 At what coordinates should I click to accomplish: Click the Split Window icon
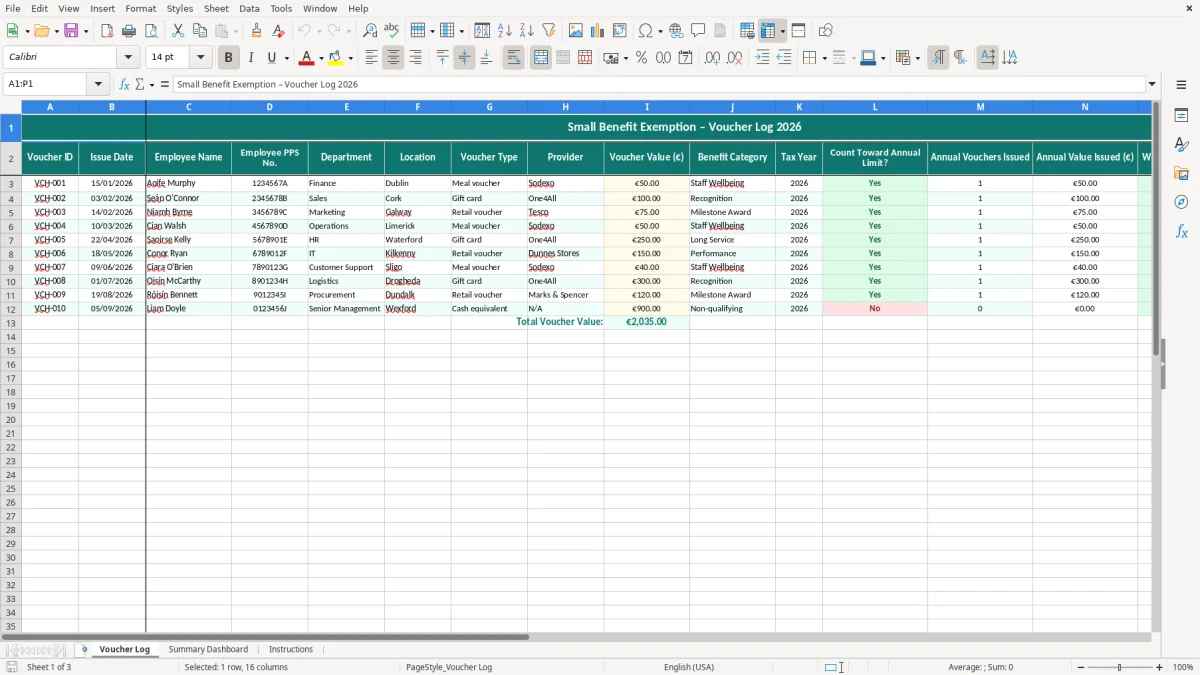point(799,31)
